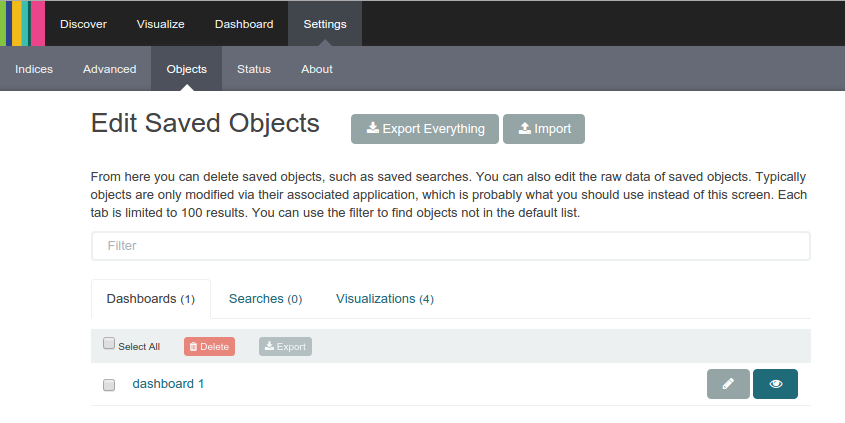Screen dimensions: 845x423
Task: Switch to the Indices settings tab
Action: (x=34, y=68)
